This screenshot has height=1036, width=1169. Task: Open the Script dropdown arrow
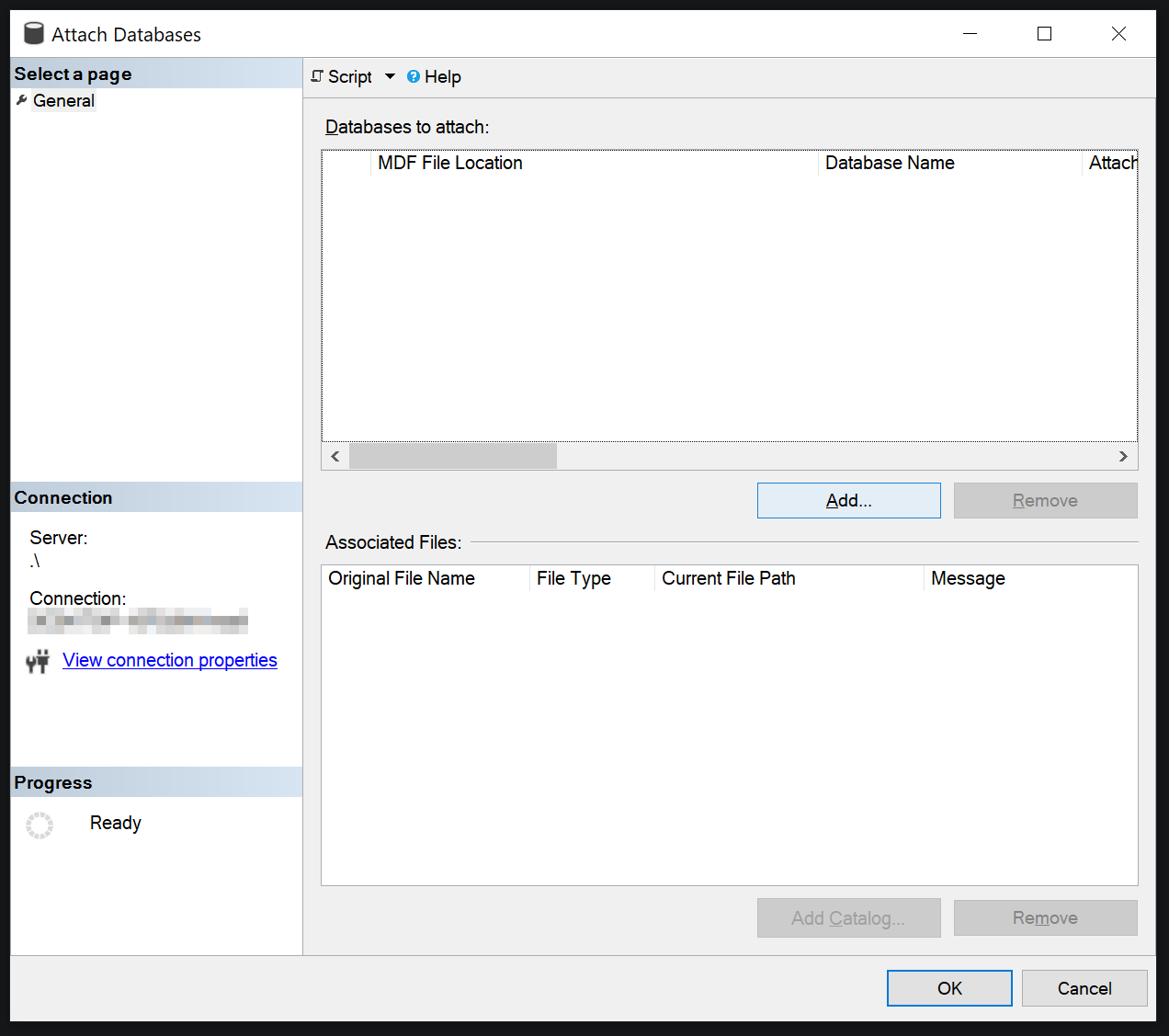[390, 76]
